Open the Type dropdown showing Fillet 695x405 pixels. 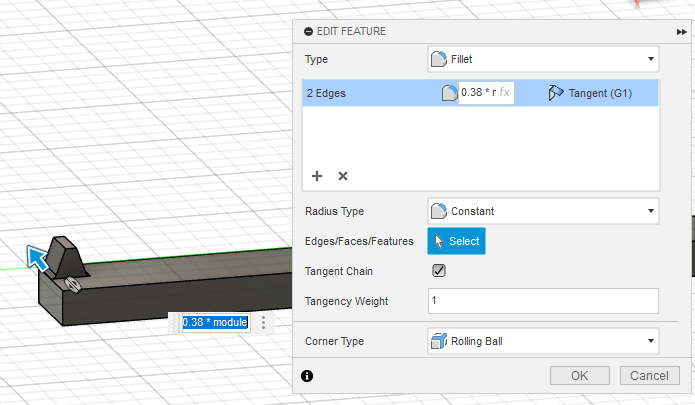tap(543, 59)
